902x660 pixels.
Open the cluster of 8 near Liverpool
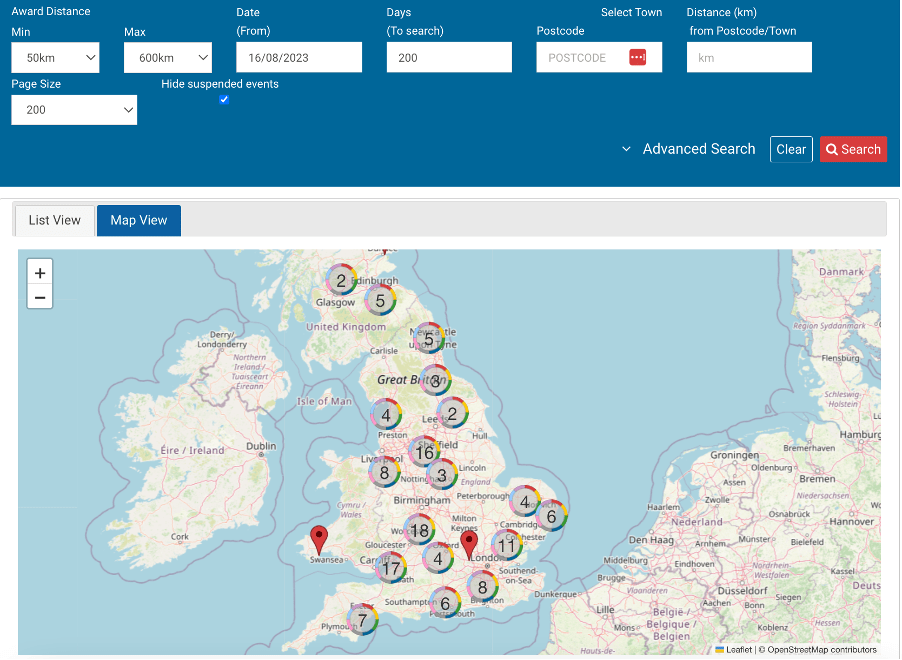[x=384, y=473]
